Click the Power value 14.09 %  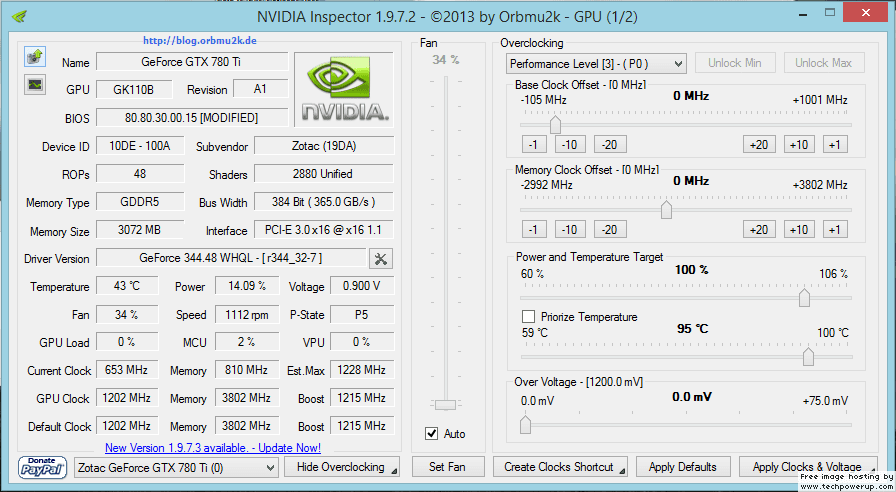247,286
